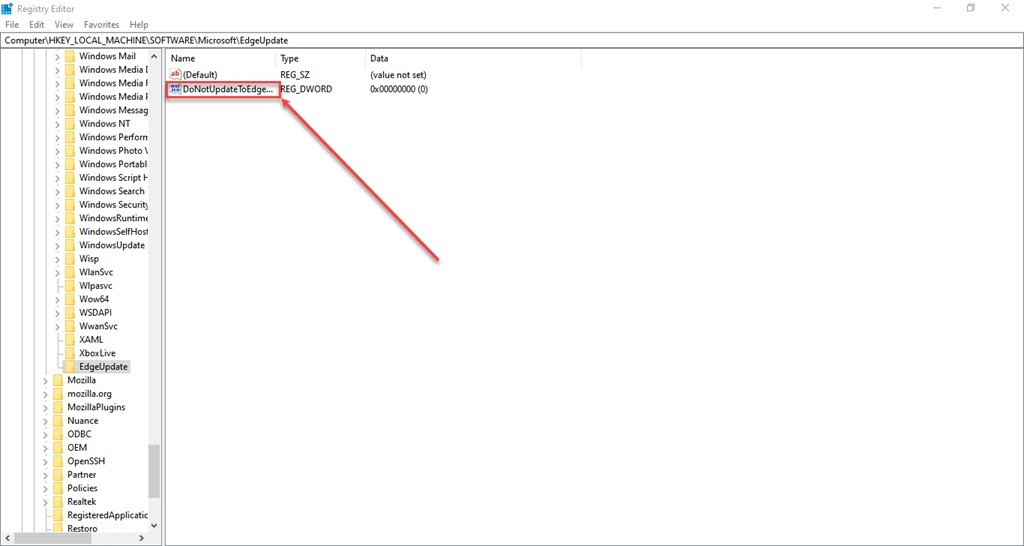Expand the MozillaPlugins key chevron

[45, 408]
